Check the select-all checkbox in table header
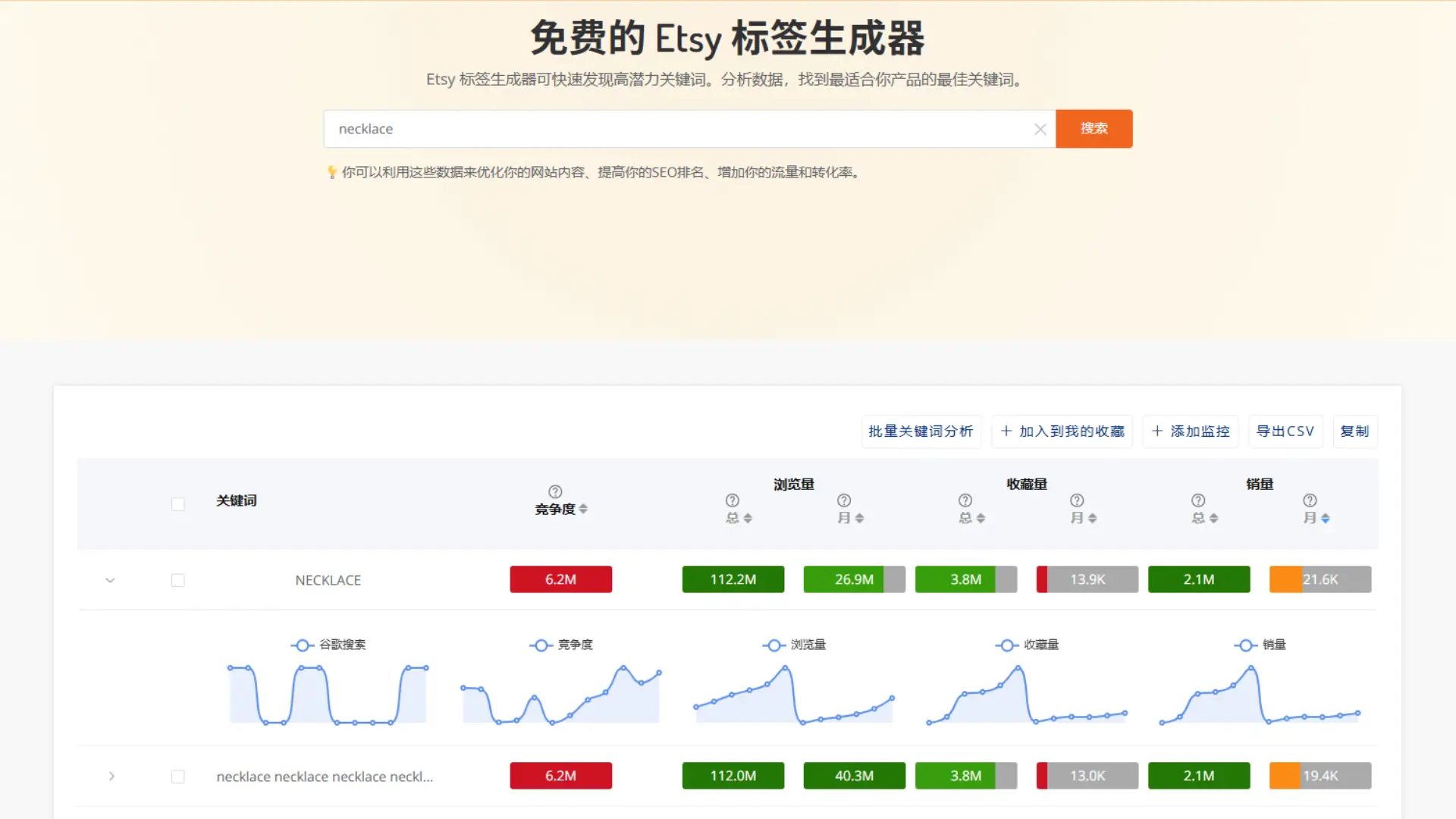 click(x=177, y=504)
